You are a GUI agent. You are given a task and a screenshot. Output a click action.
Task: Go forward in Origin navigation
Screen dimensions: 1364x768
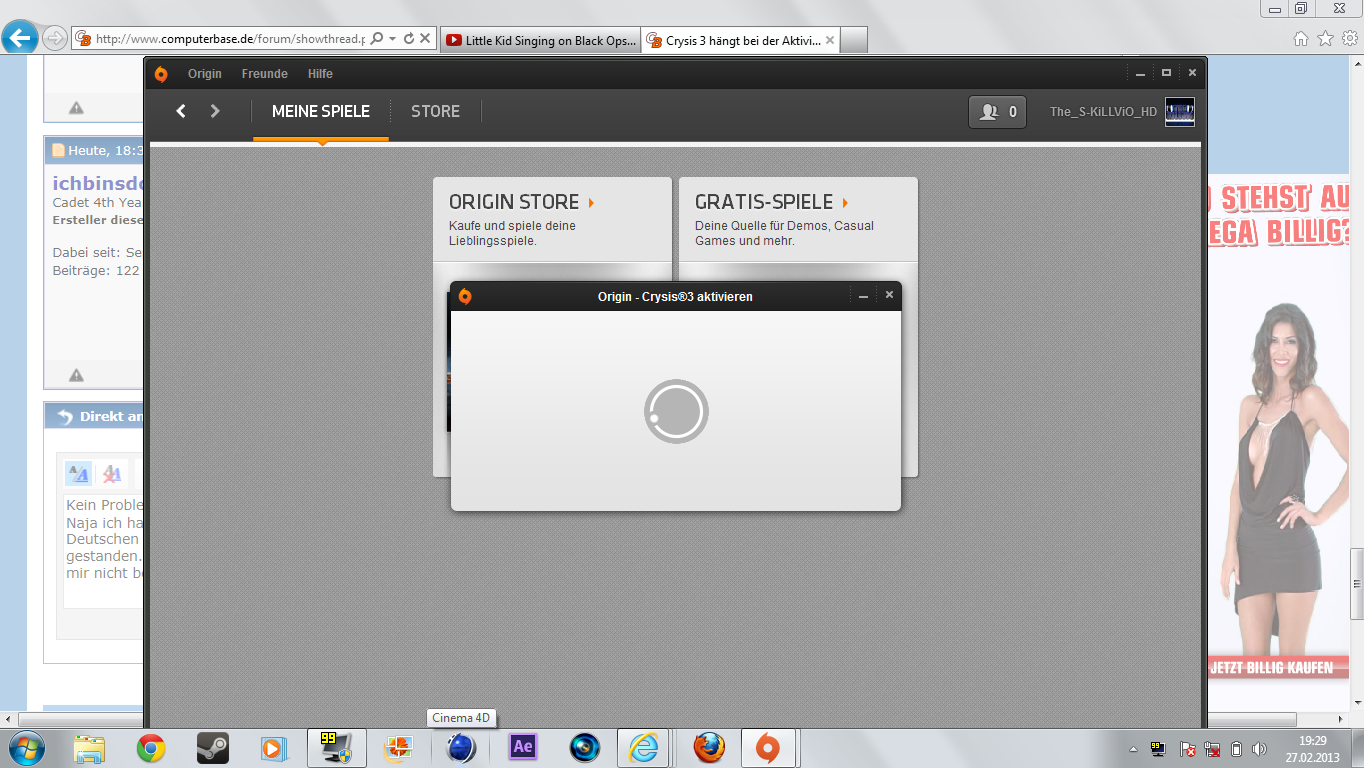[x=215, y=111]
